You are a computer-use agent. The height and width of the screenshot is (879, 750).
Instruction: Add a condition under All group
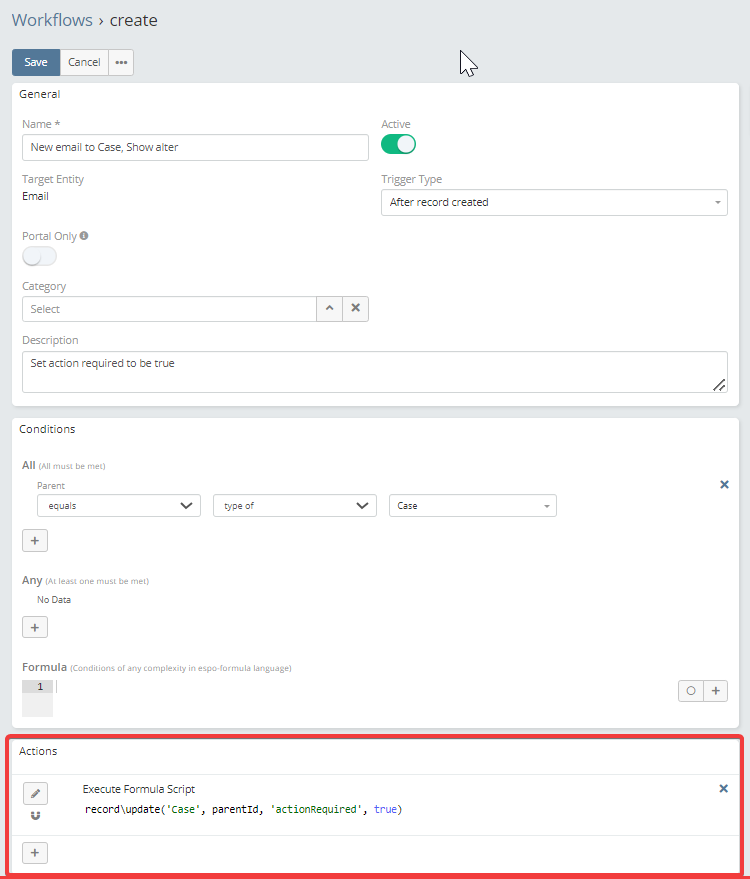click(35, 541)
